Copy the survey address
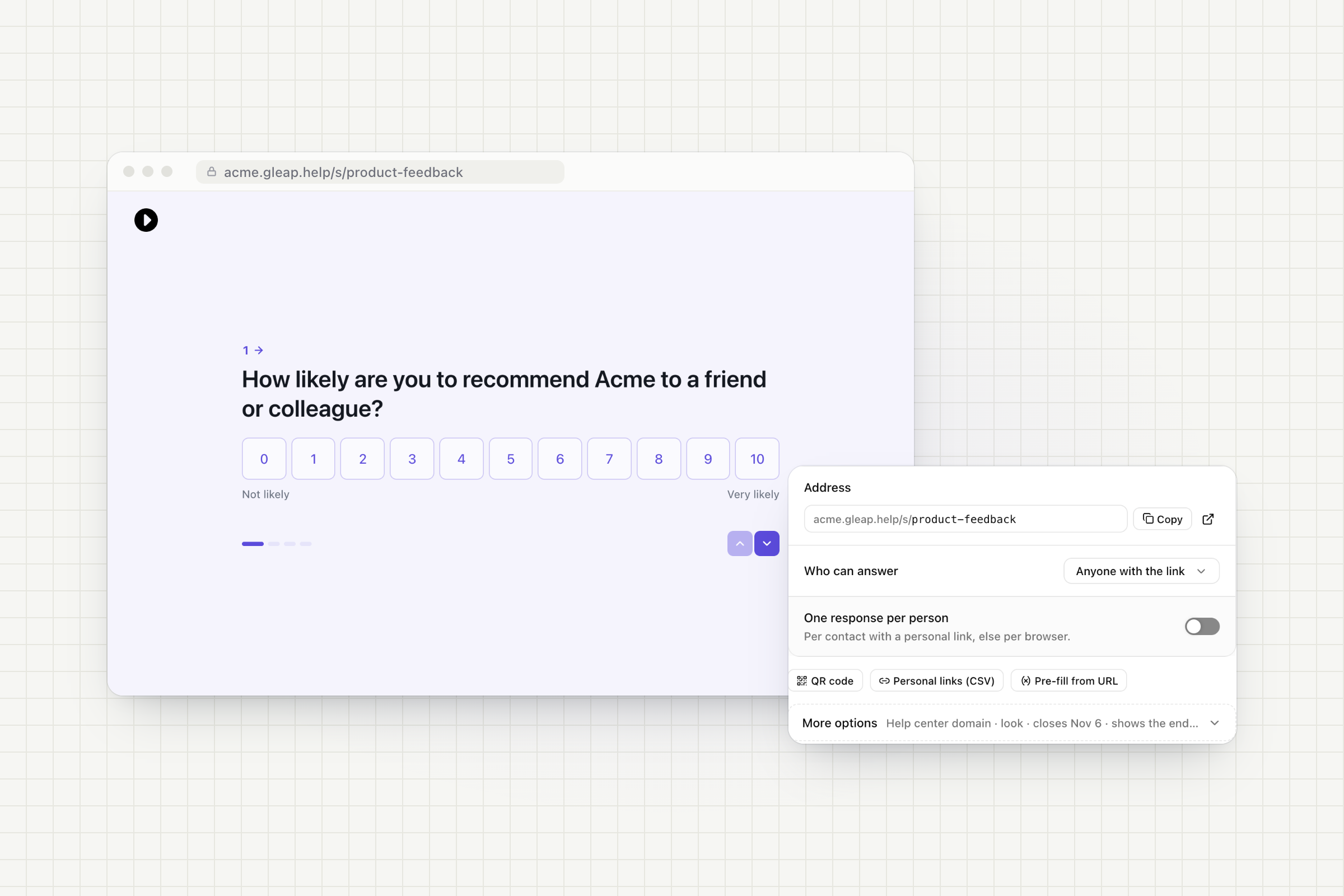Viewport: 1344px width, 896px height. coord(1163,519)
